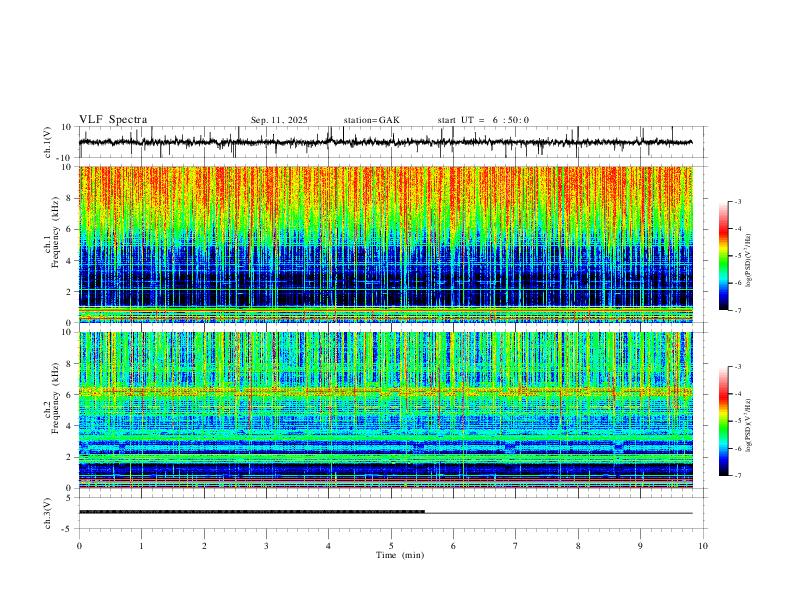Click the ch.2 color bar PSD label
This screenshot has width=792, height=612.
[749, 425]
